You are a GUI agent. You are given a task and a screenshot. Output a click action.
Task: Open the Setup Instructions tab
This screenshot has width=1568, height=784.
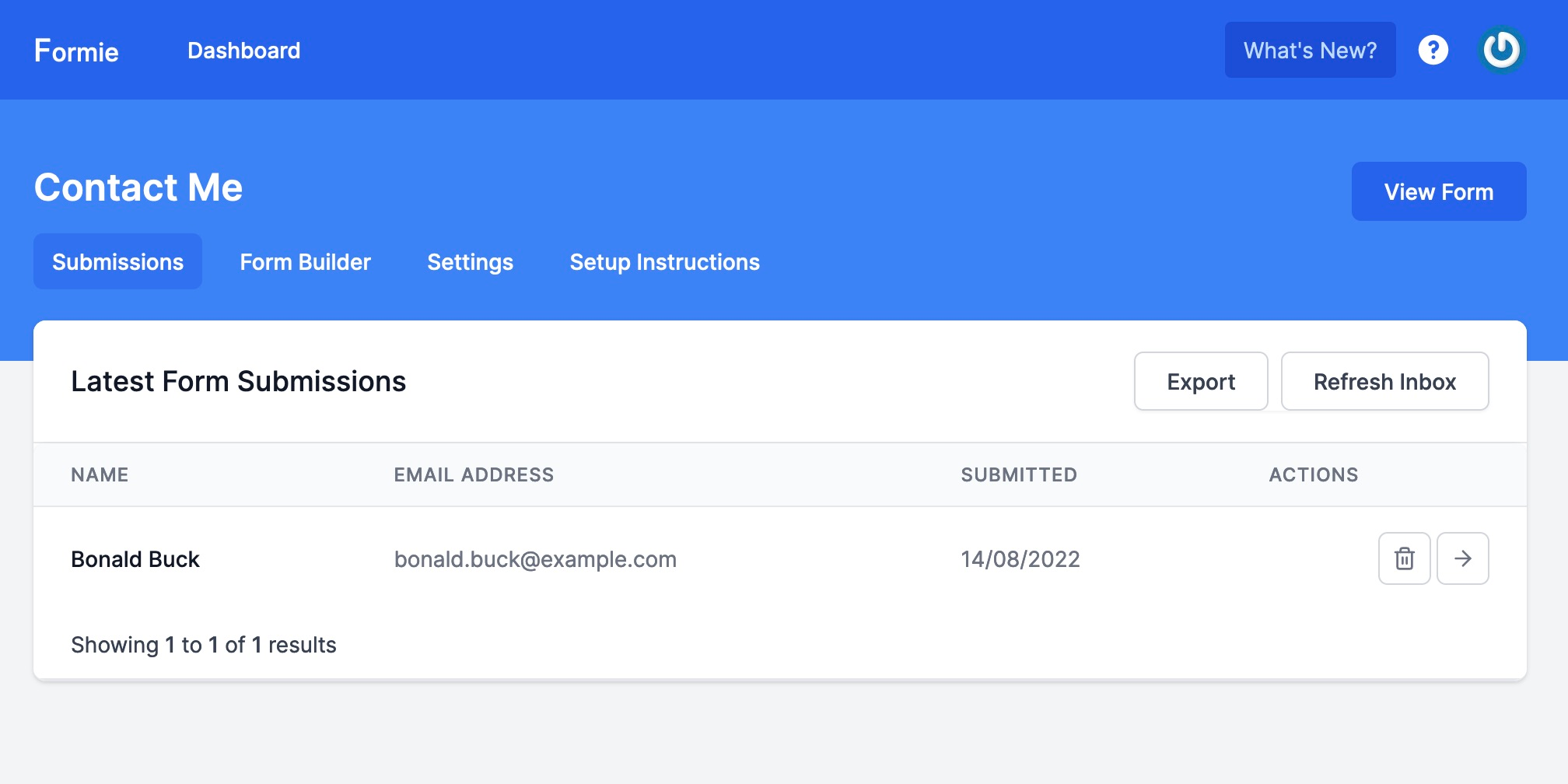pyautogui.click(x=664, y=261)
